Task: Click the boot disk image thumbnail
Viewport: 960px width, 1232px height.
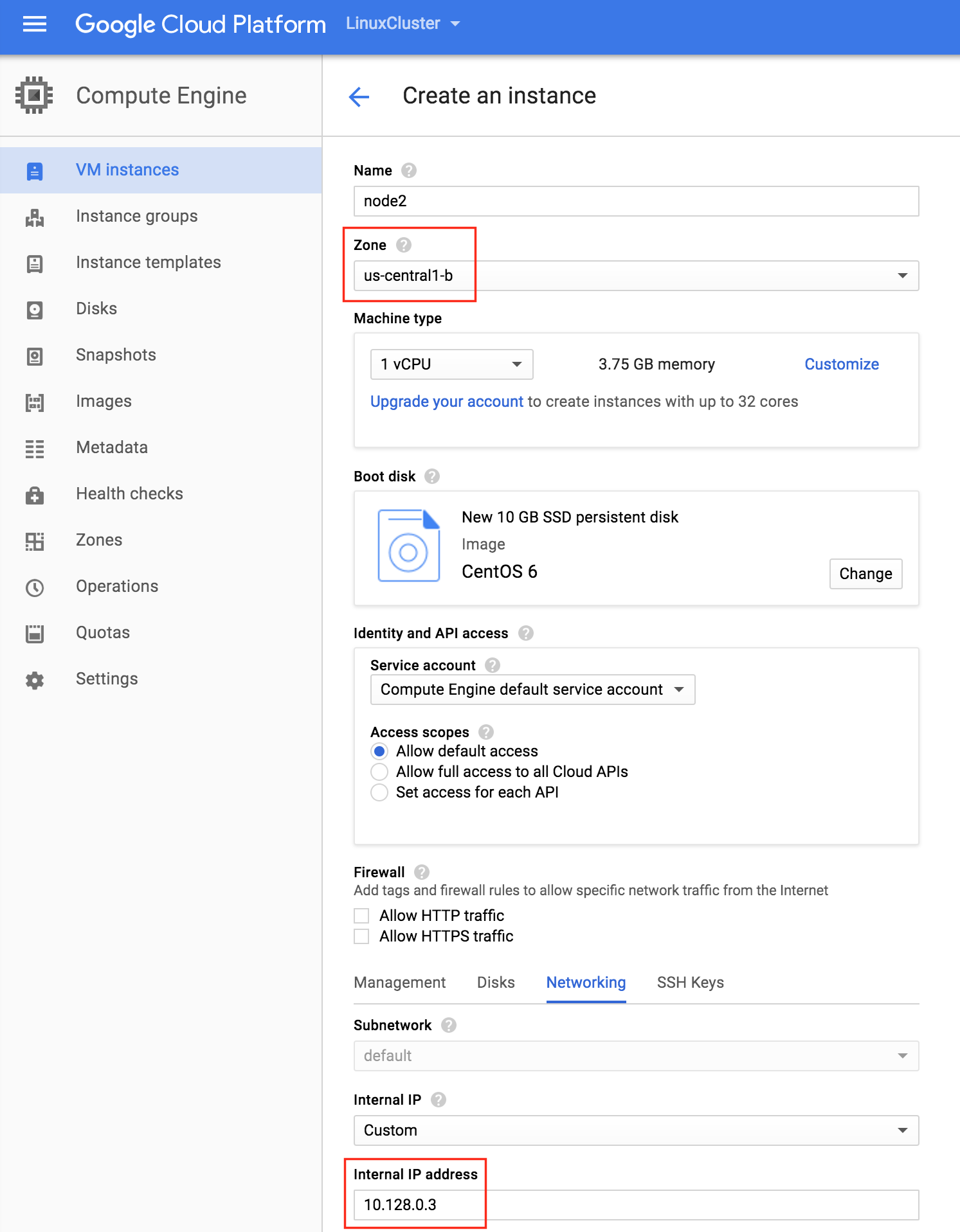Action: pos(409,546)
